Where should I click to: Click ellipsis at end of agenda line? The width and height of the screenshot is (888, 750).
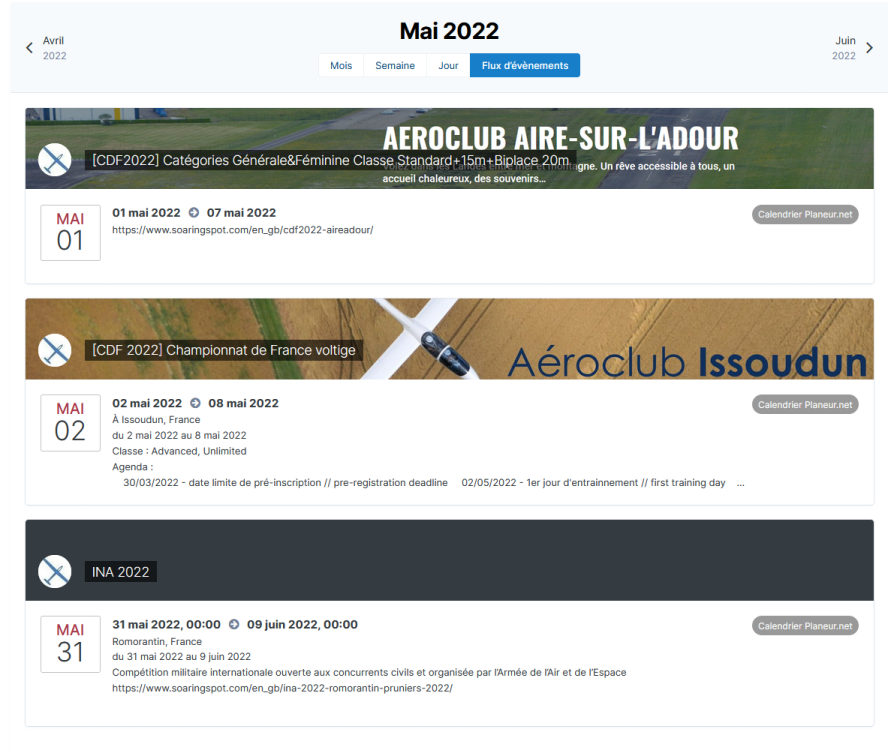(x=740, y=484)
